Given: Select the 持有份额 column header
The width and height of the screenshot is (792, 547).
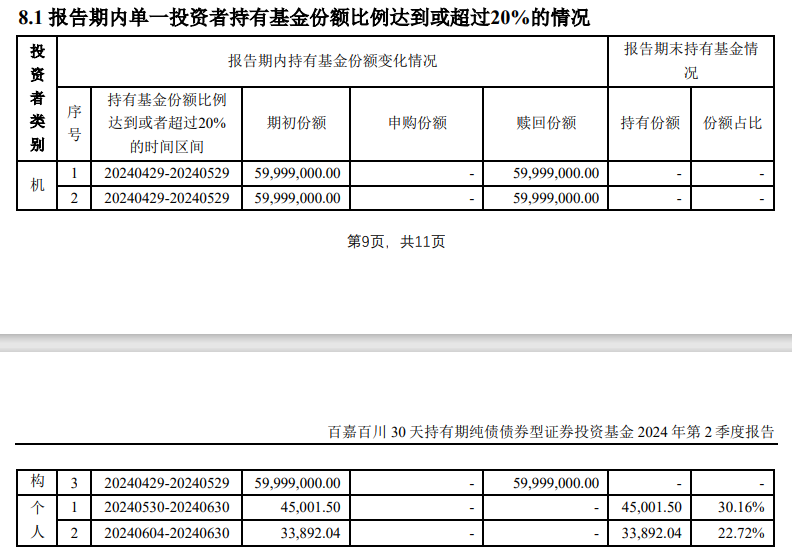Looking at the screenshot, I should click(x=650, y=123).
